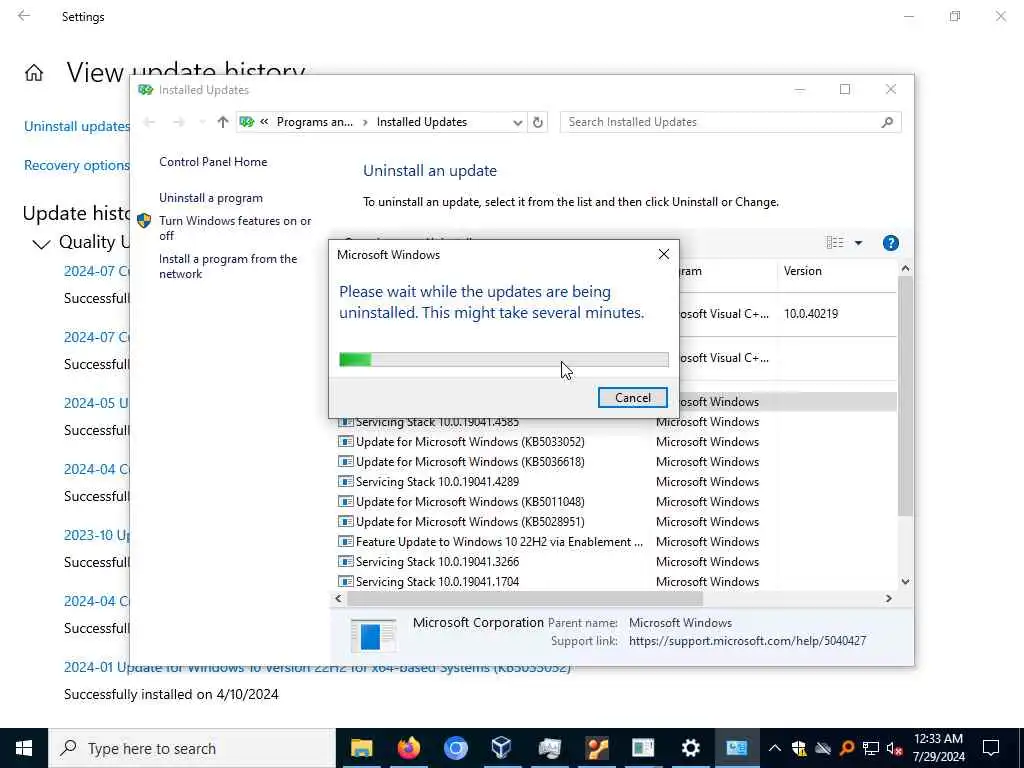1024x768 pixels.
Task: Open the notification center icon
Action: coord(991,748)
